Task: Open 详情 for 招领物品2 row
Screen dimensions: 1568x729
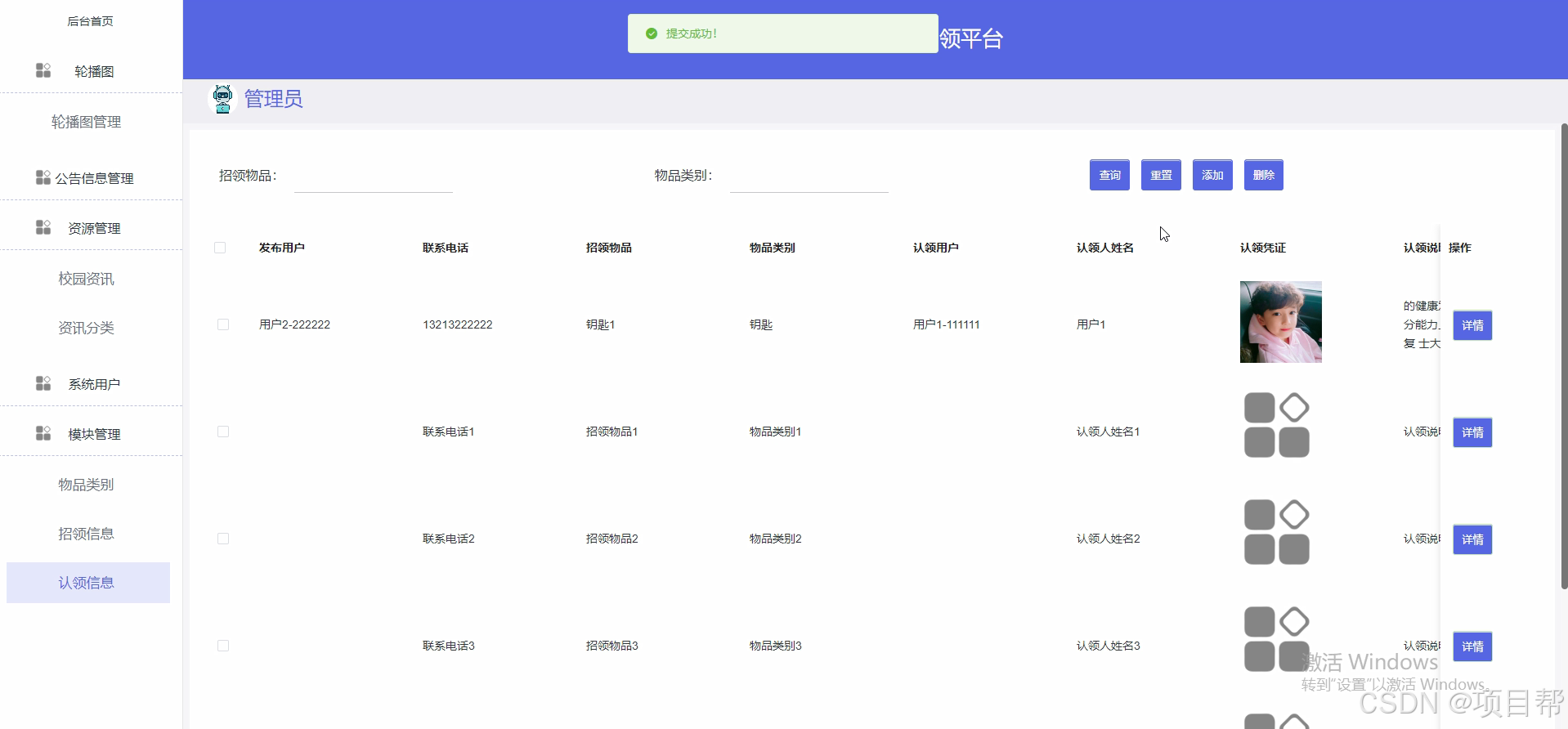Action: click(x=1472, y=539)
